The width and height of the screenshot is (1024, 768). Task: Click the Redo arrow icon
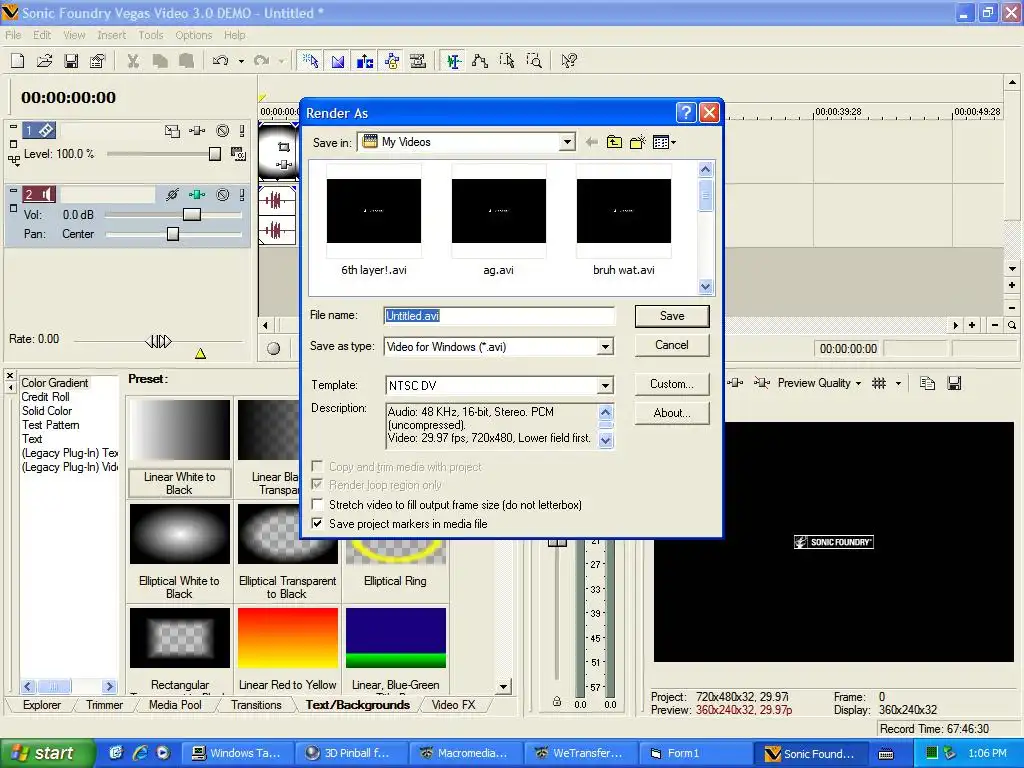tap(261, 61)
